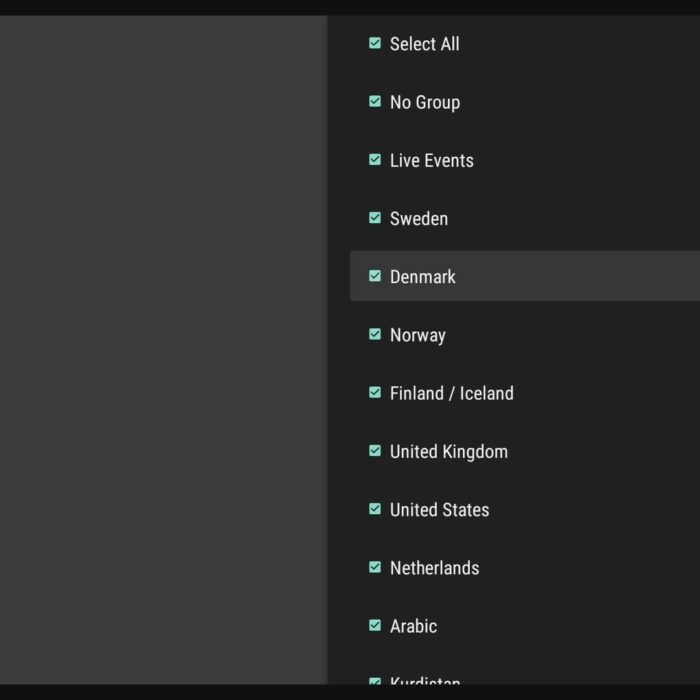Uncheck the Finland / Iceland checkbox
The width and height of the screenshot is (700, 700).
375,393
